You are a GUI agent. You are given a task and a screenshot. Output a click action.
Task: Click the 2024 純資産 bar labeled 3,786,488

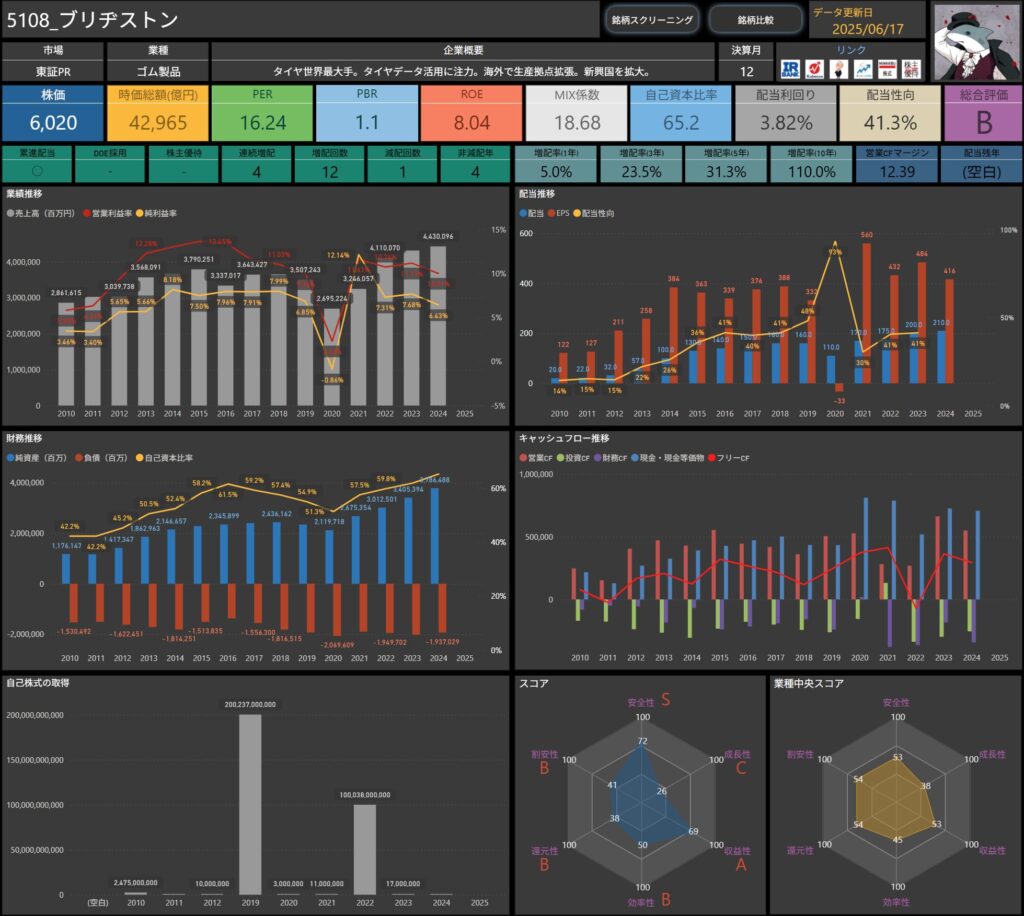[434, 536]
